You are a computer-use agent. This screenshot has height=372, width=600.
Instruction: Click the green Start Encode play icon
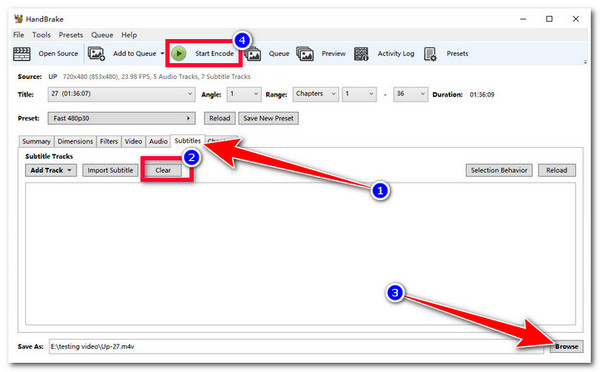[x=179, y=54]
